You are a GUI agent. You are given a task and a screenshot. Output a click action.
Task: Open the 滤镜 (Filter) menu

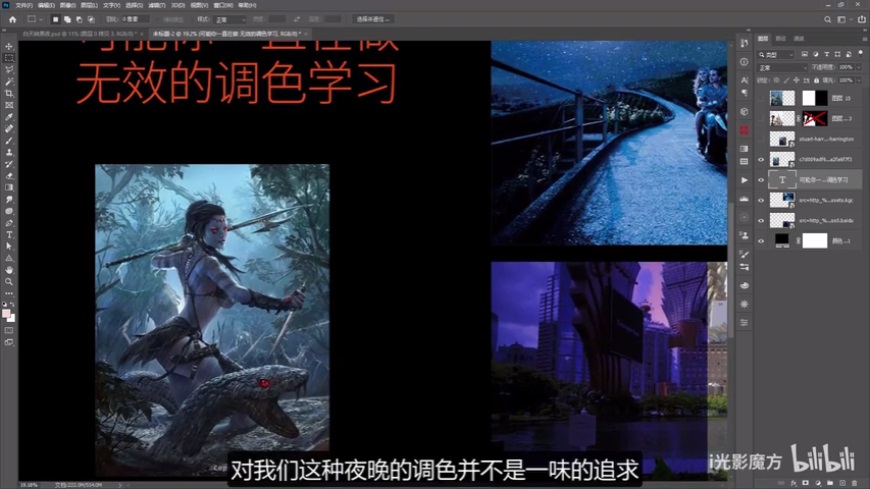[156, 5]
